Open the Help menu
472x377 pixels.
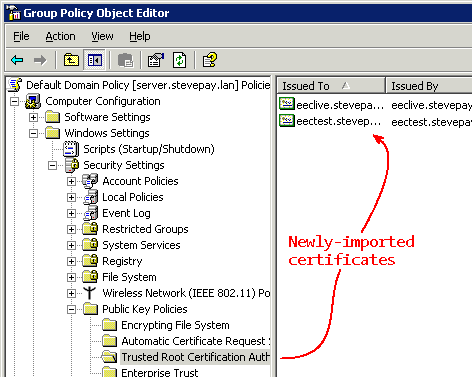(140, 36)
